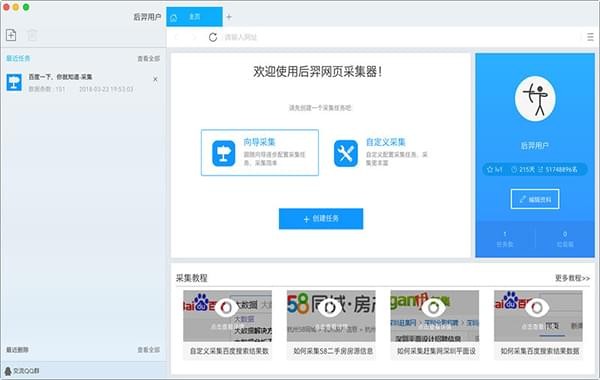Open the ganji tutorial thumbnail image

click(435, 316)
